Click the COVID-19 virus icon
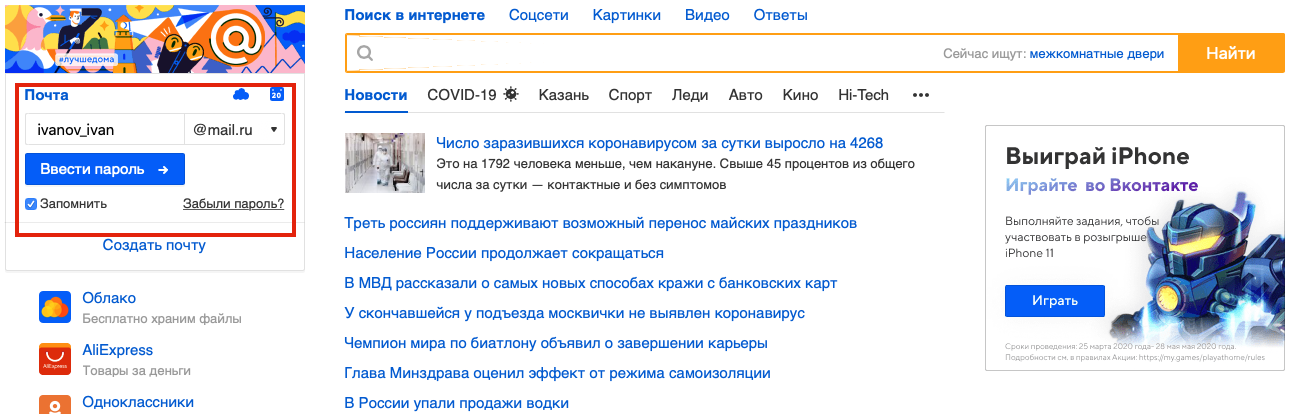1294x414 pixels. coord(511,95)
